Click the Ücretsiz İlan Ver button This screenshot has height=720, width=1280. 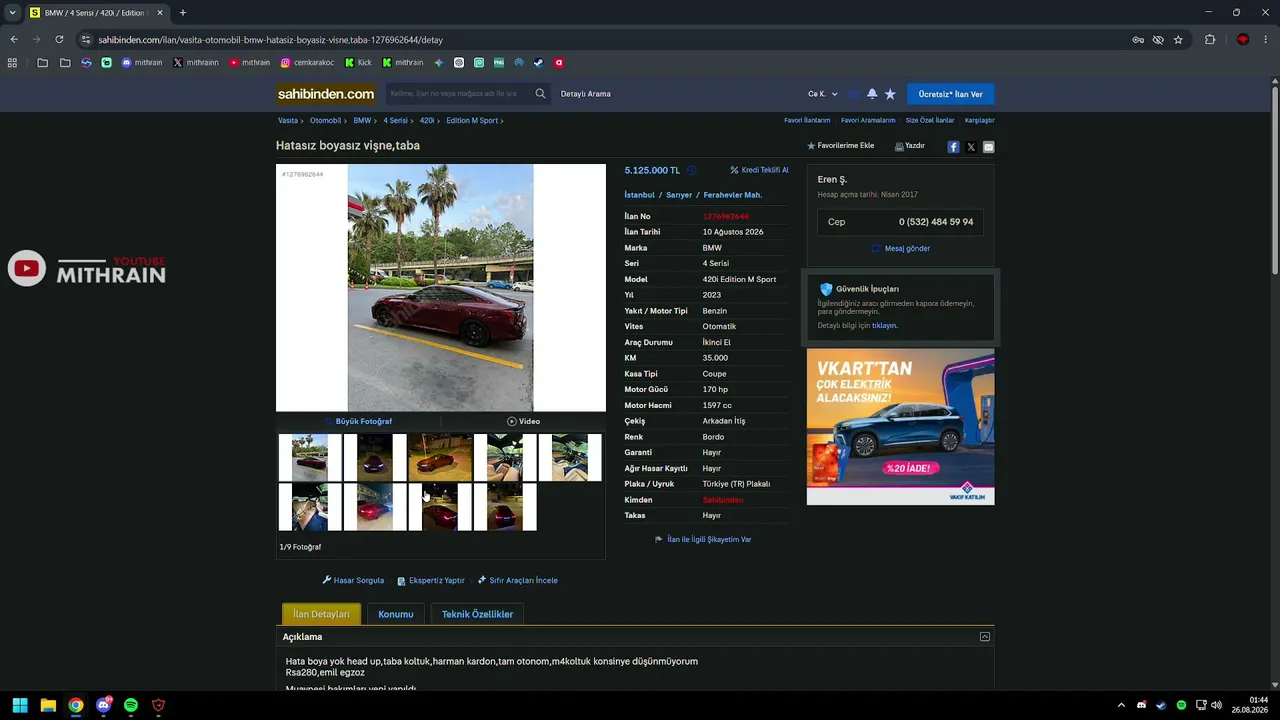(951, 94)
